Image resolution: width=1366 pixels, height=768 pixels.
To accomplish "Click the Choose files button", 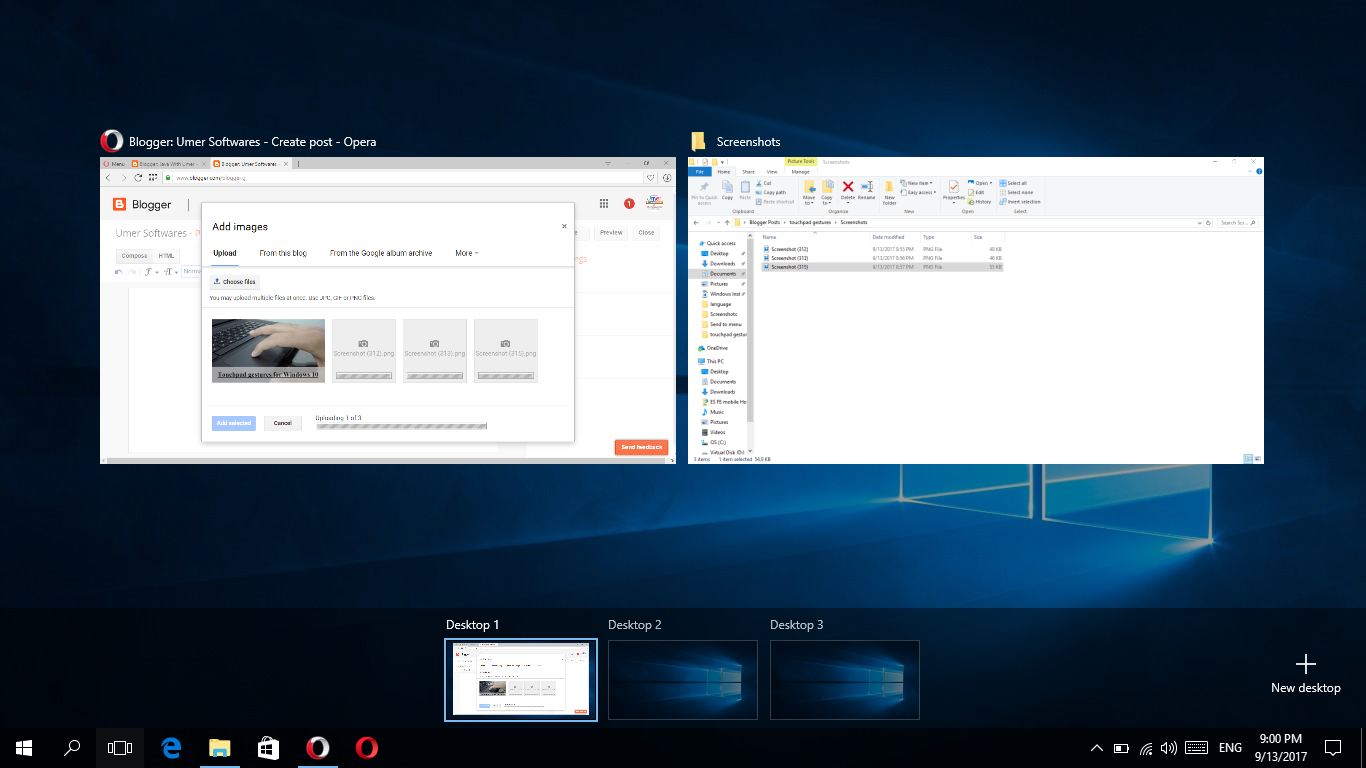I will (235, 281).
